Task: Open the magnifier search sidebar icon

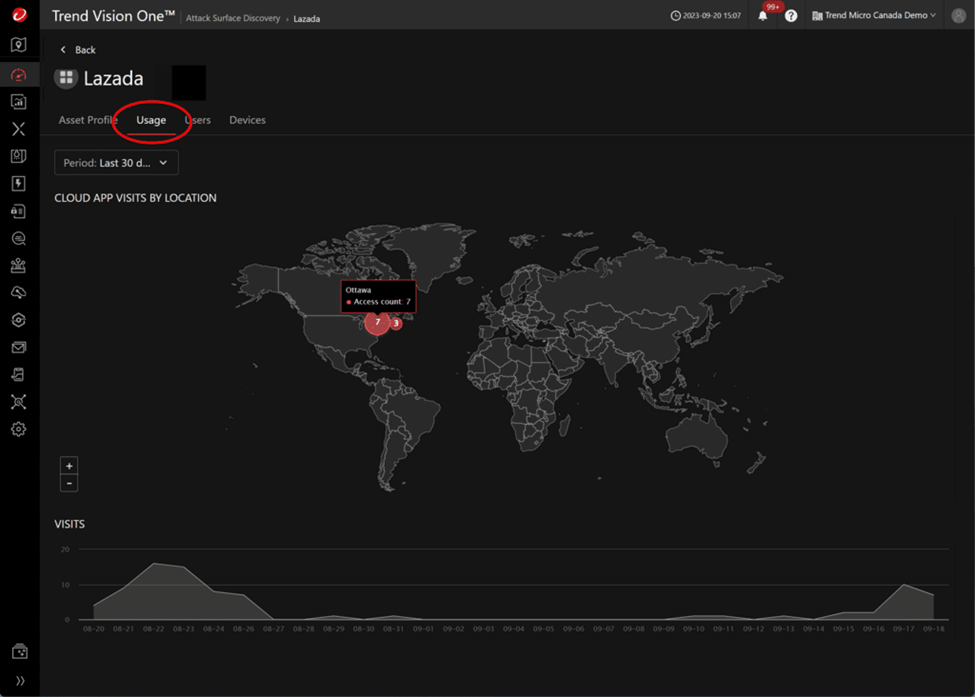Action: click(x=19, y=238)
